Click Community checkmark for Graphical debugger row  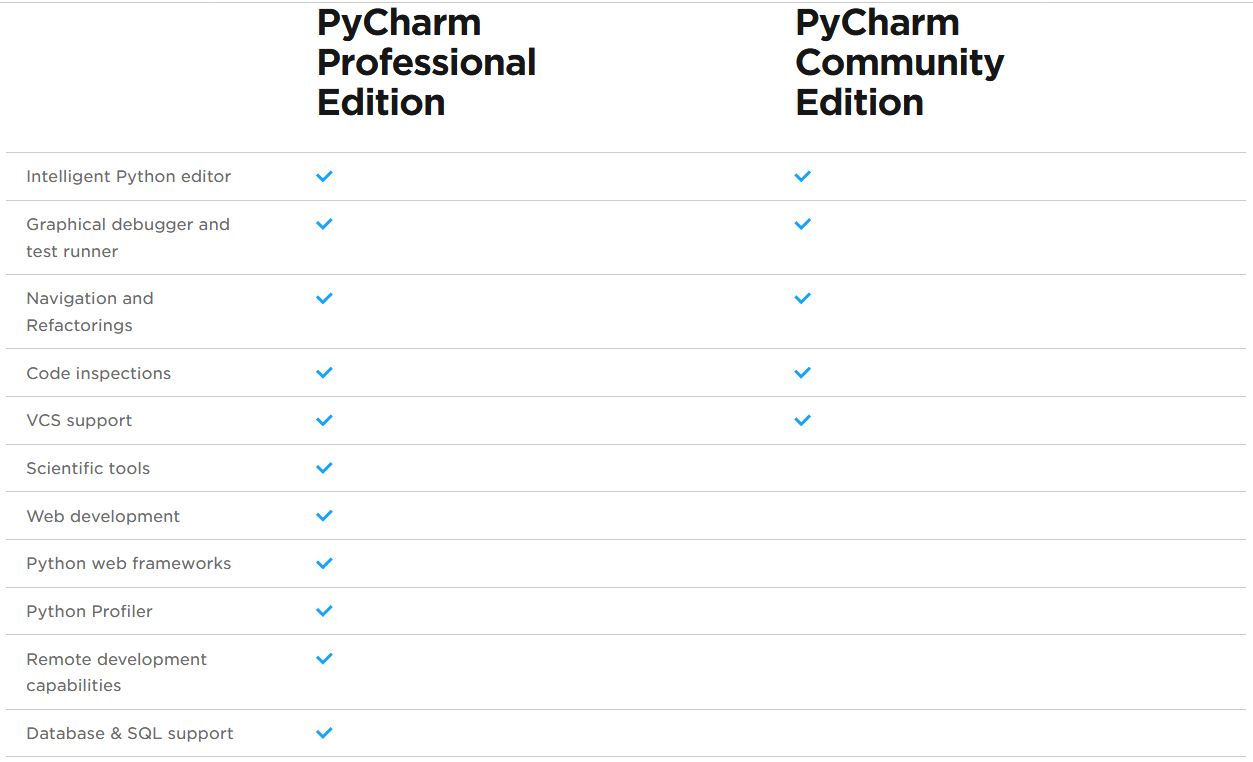pyautogui.click(x=802, y=224)
